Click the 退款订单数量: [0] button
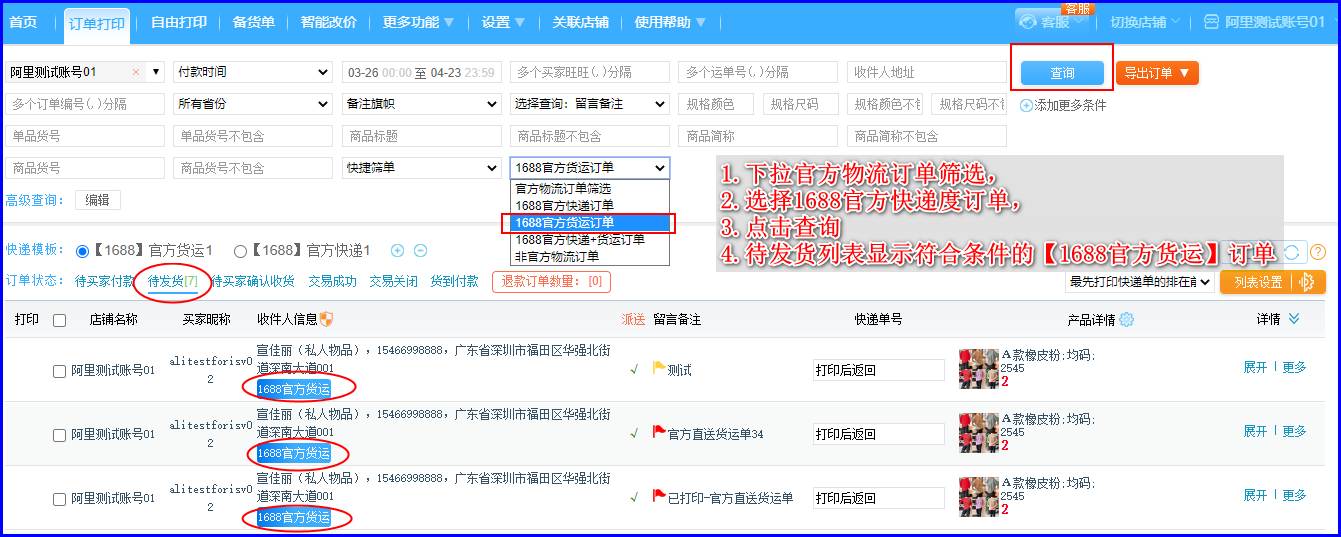The height and width of the screenshot is (537, 1341). (551, 282)
